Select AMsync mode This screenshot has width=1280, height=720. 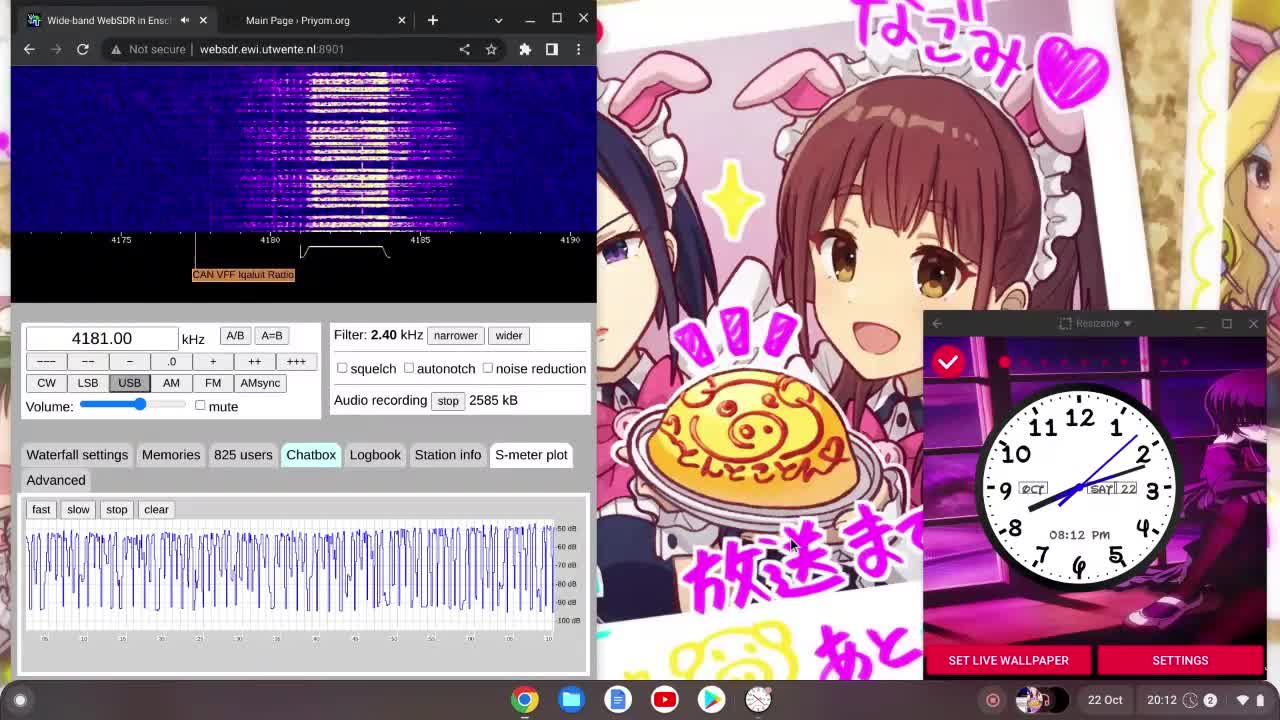click(260, 383)
